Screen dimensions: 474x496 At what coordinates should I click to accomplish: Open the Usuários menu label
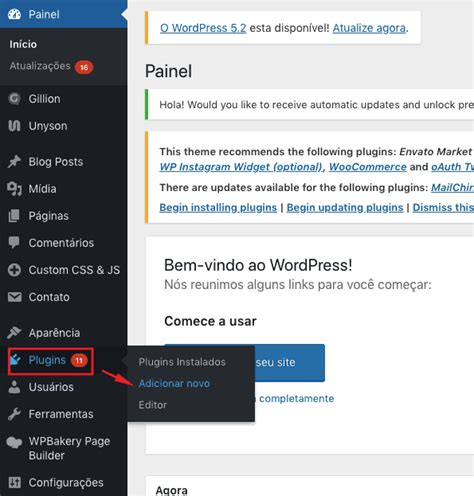coord(51,387)
